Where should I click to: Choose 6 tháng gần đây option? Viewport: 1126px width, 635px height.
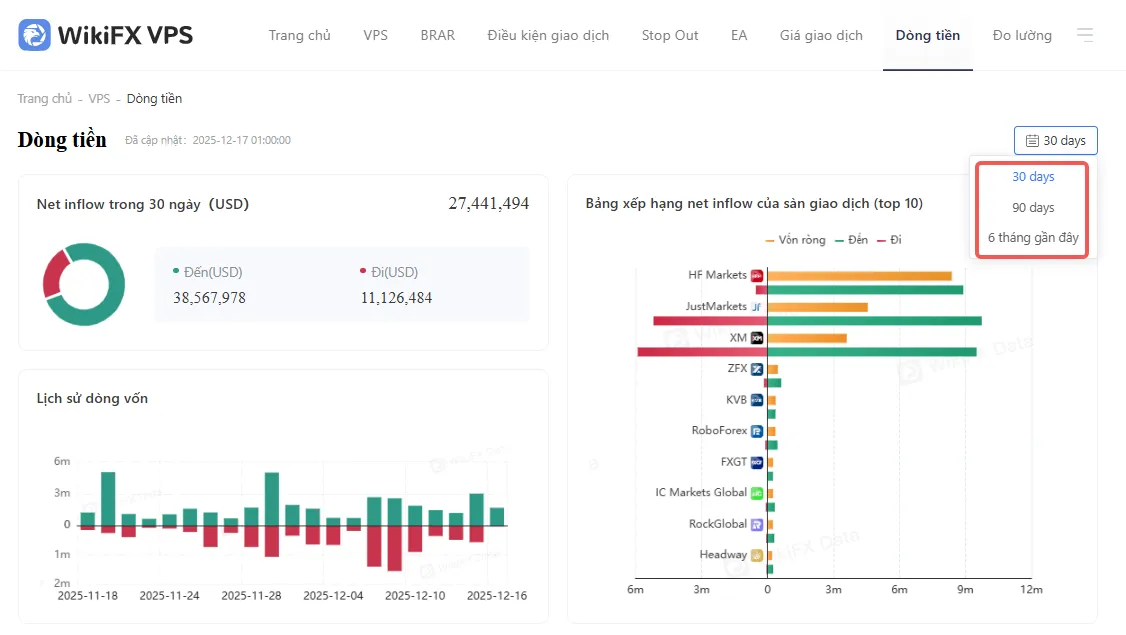tap(1033, 238)
